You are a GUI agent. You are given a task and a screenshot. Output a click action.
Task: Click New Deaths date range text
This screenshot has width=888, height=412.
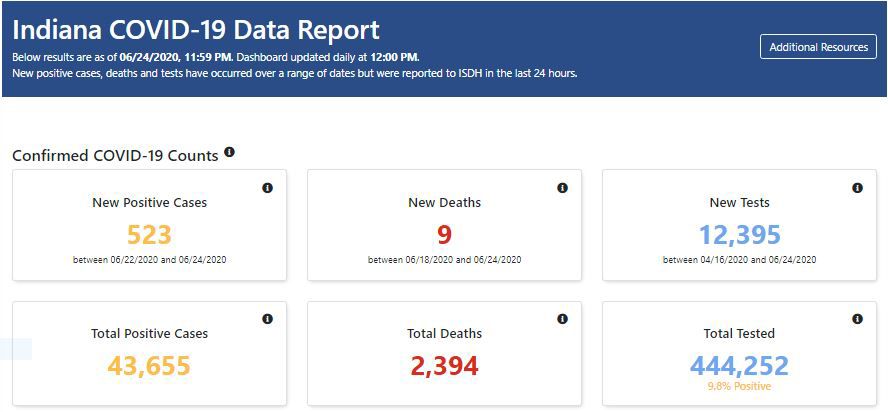(x=445, y=260)
